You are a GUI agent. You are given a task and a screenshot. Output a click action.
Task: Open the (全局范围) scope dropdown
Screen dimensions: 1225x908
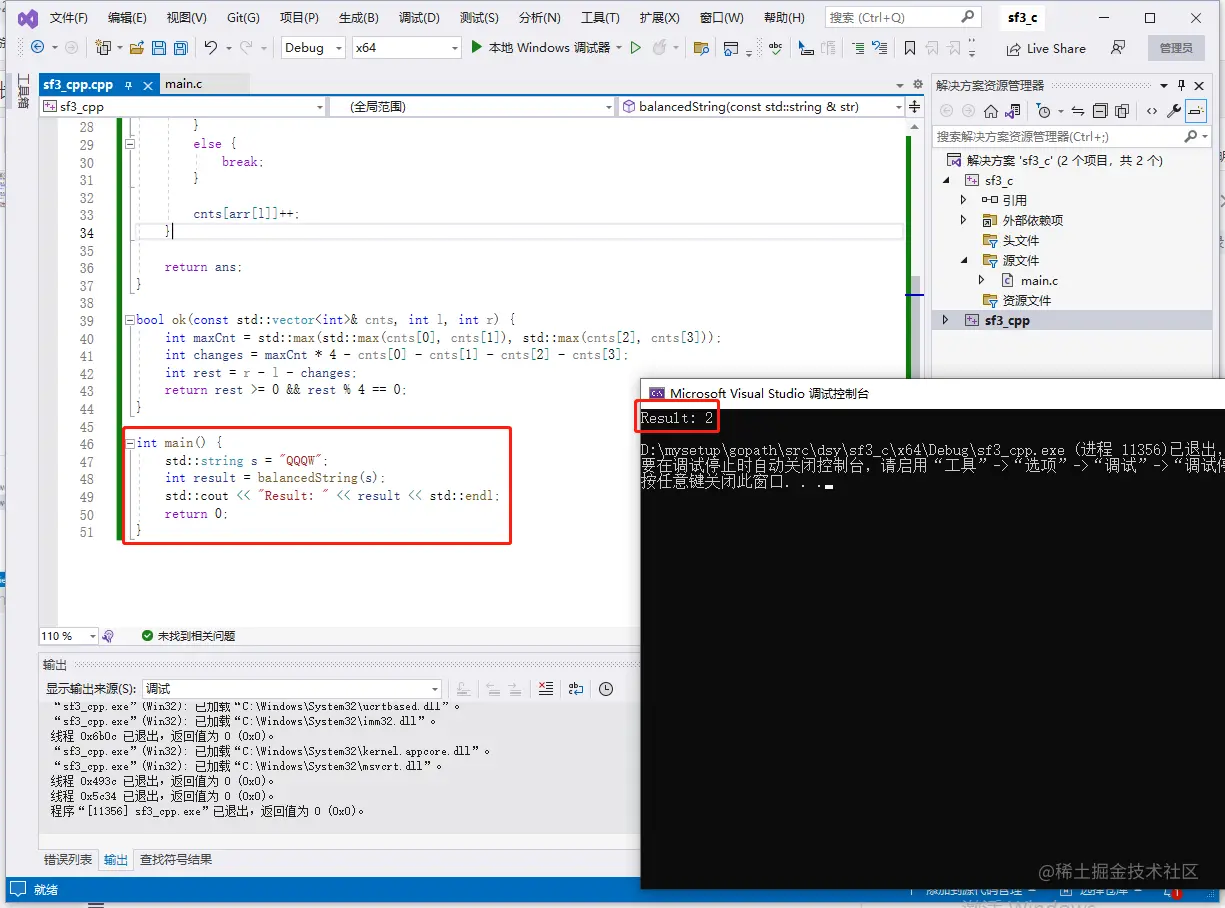tap(609, 106)
